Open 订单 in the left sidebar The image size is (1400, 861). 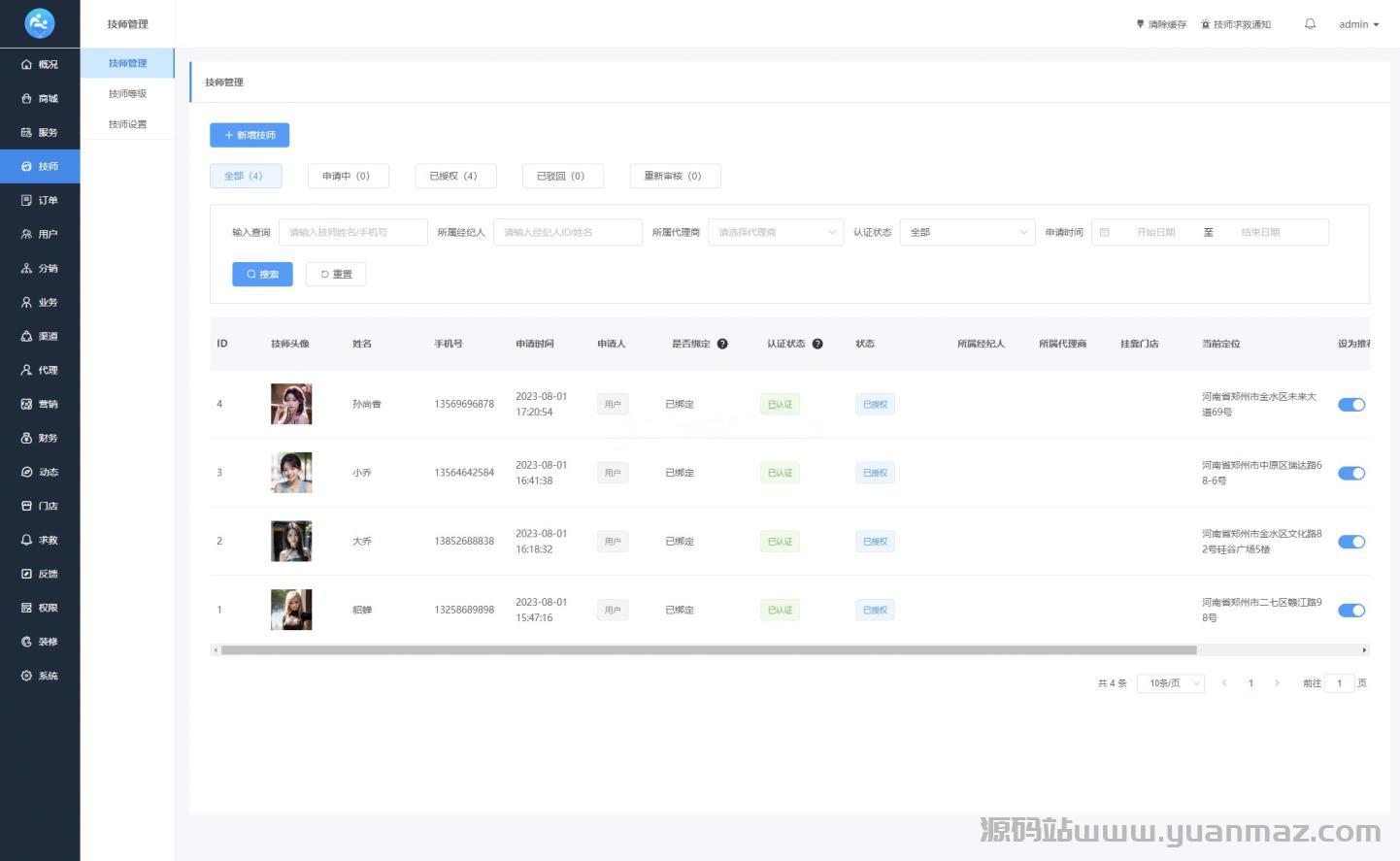(x=40, y=200)
